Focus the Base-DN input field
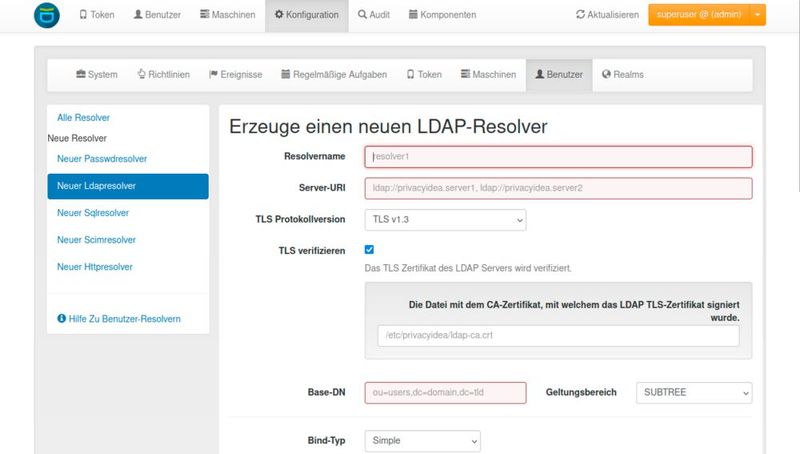 pyautogui.click(x=445, y=393)
